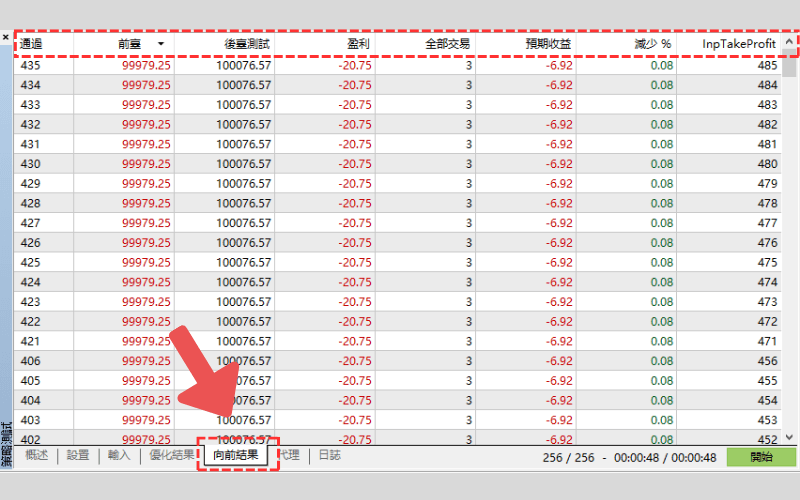This screenshot has width=800, height=500.
Task: Switch to the 優化結果 tab
Action: coord(171,455)
